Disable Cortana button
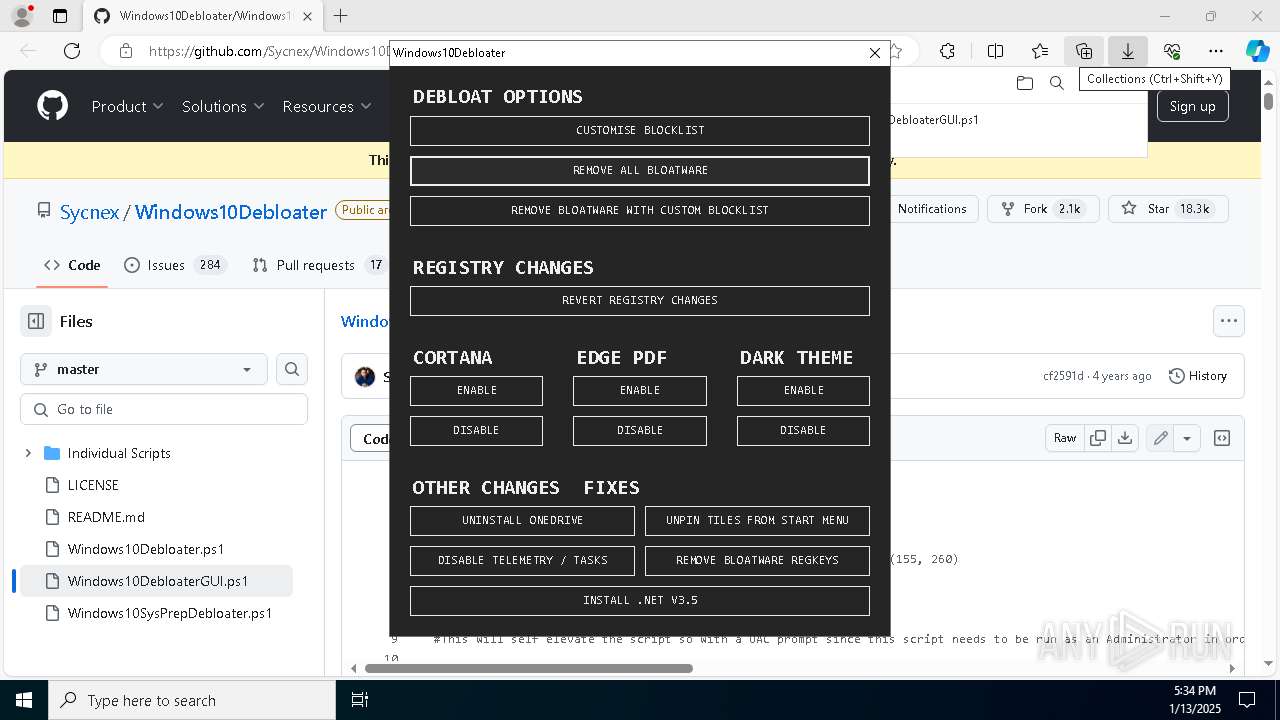The image size is (1280, 720). coord(476,431)
